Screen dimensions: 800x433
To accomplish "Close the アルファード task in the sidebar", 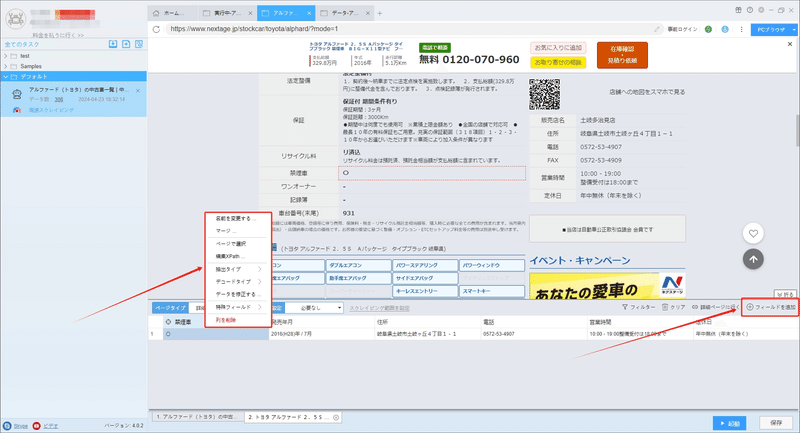I will tap(138, 91).
